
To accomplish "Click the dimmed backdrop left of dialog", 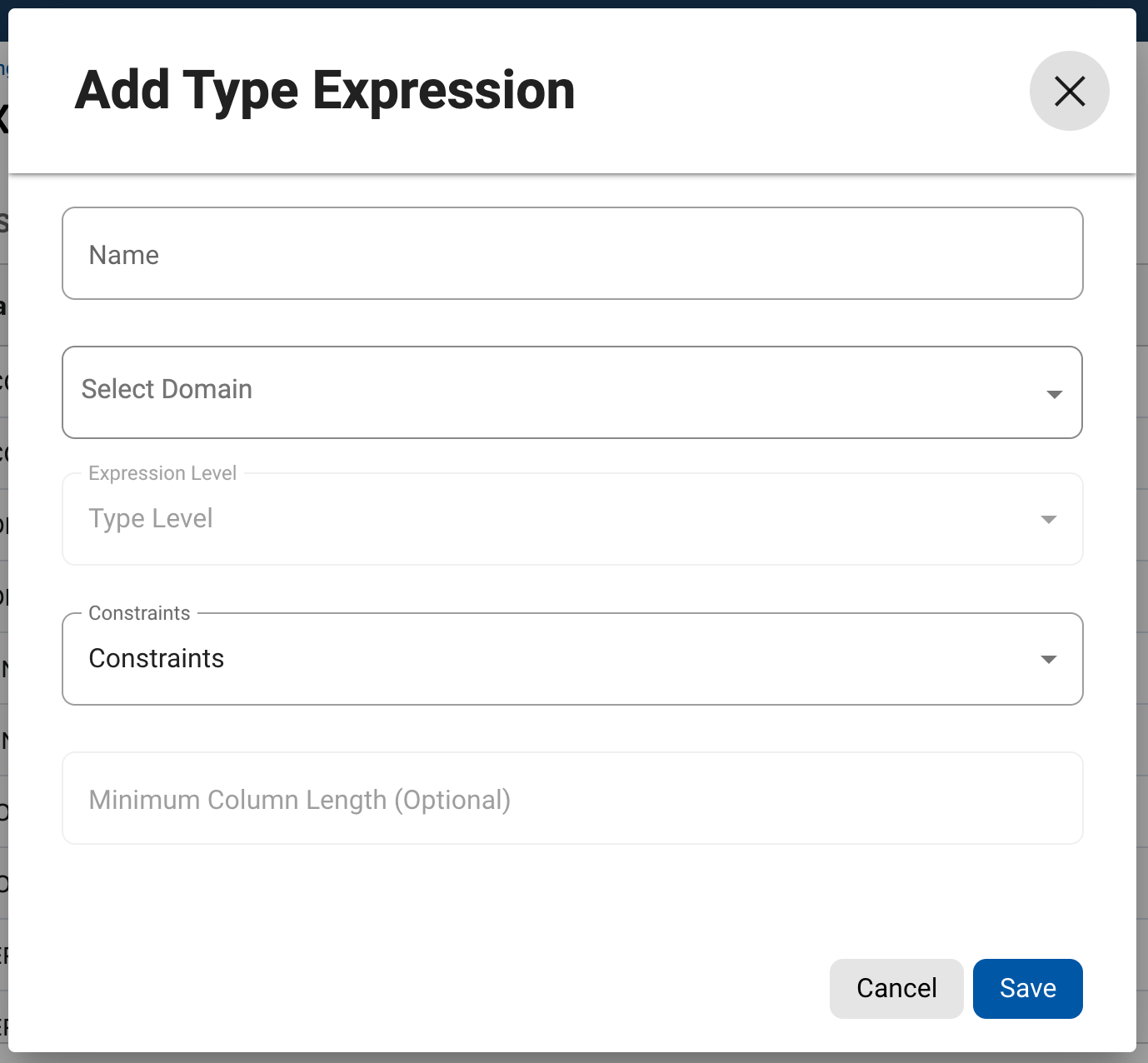I will pos(3,583).
